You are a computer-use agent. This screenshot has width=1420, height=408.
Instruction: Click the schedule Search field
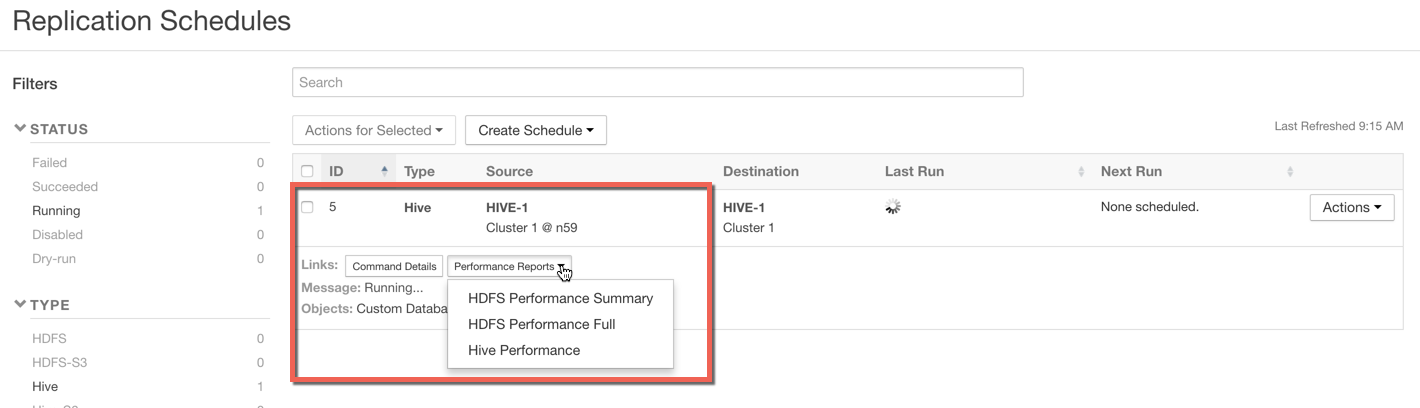tap(657, 82)
